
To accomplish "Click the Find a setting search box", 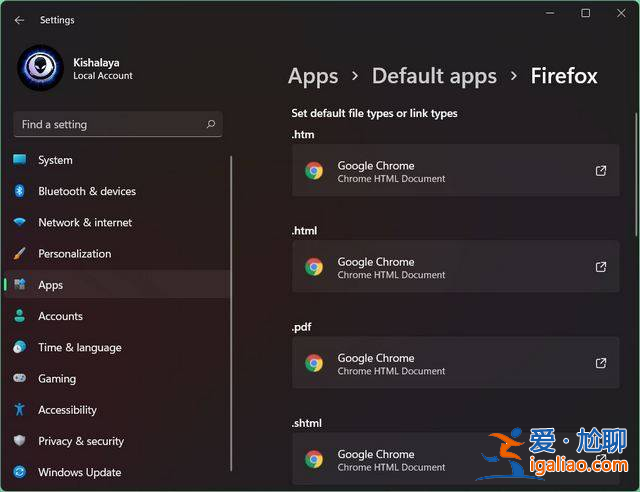I will click(118, 124).
